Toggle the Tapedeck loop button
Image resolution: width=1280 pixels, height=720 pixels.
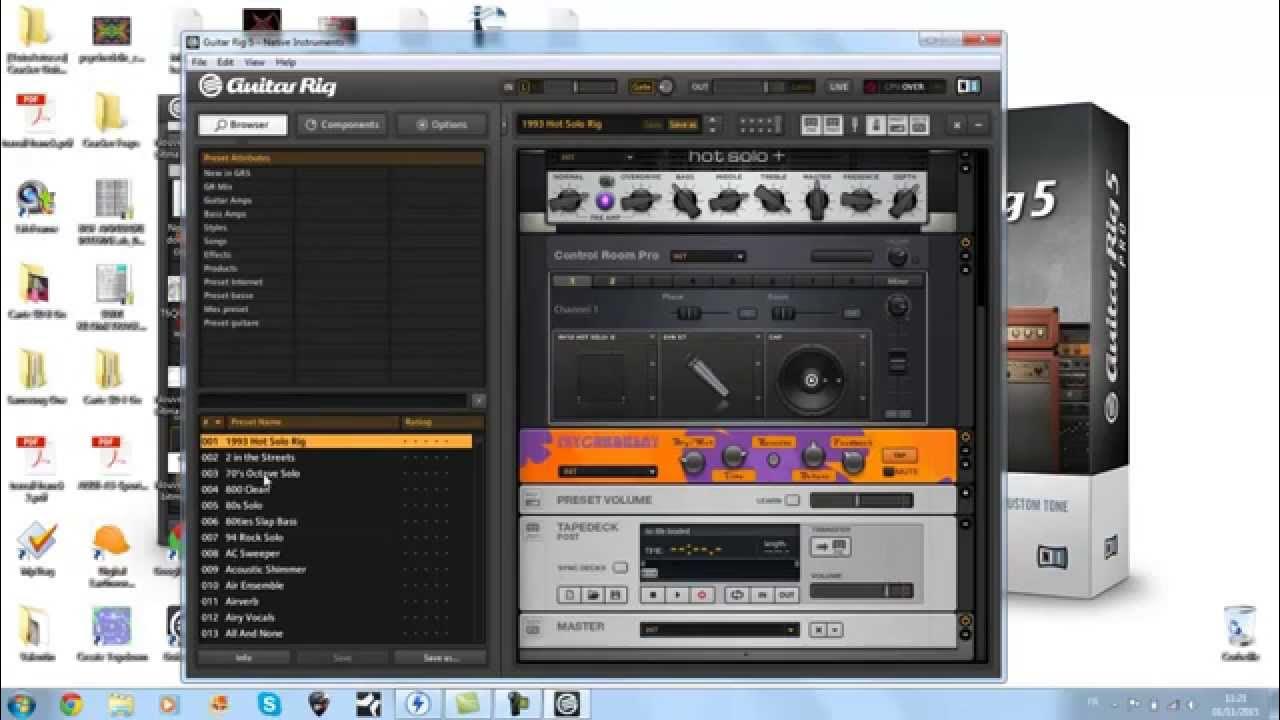point(738,595)
